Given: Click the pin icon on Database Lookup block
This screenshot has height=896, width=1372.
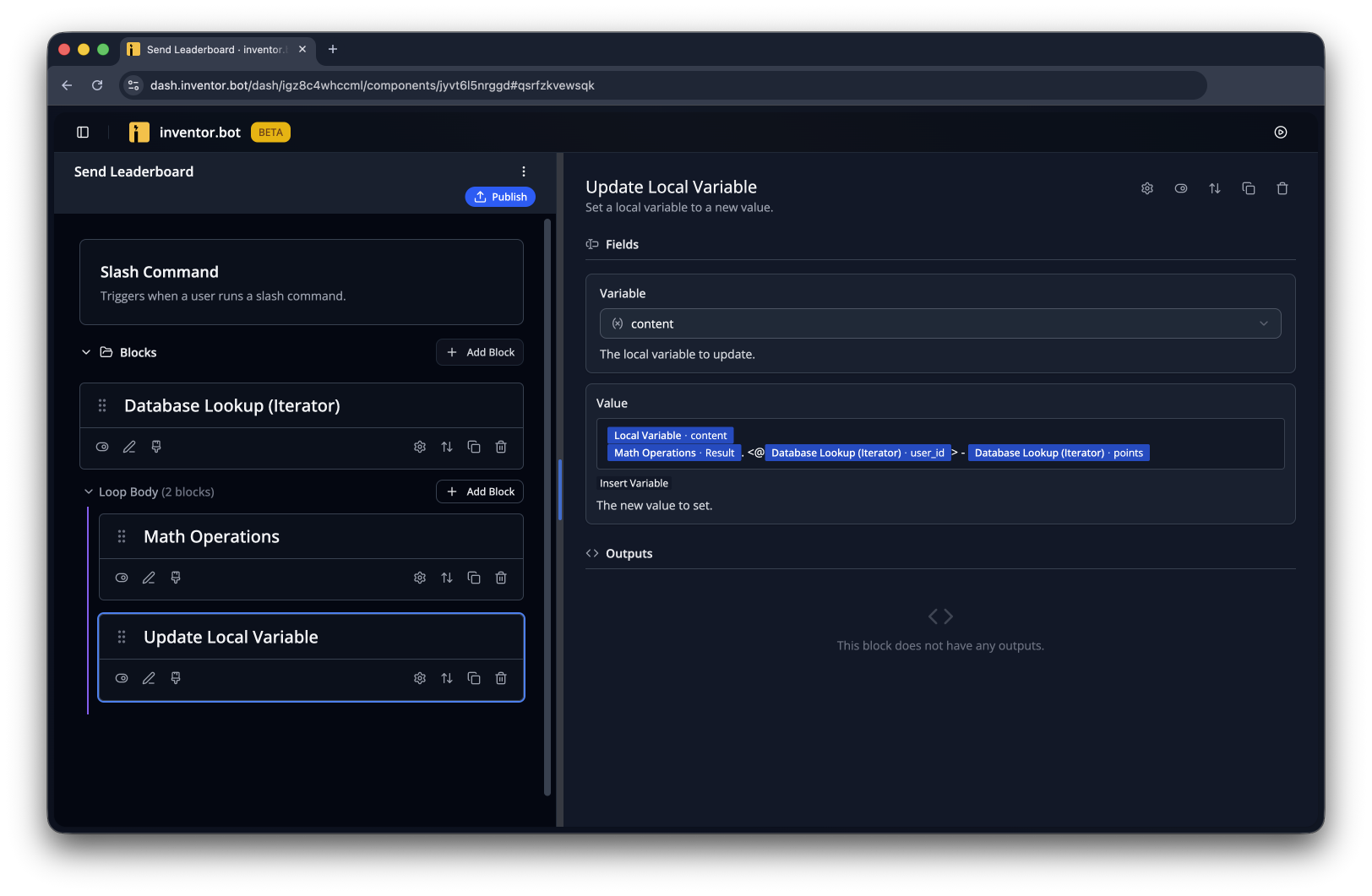Looking at the screenshot, I should click(x=156, y=447).
